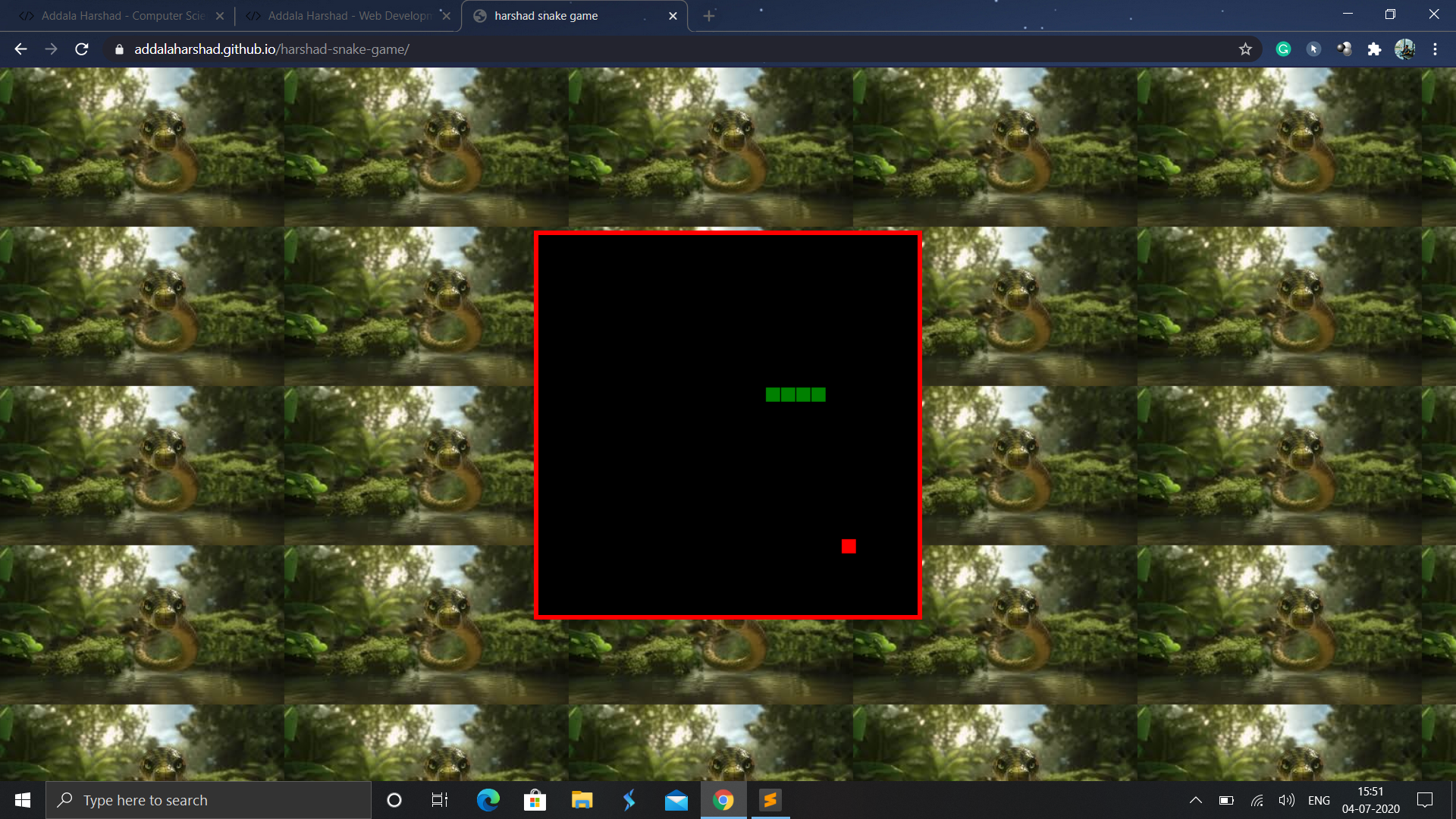Open Microsoft Edge from the taskbar
The height and width of the screenshot is (819, 1456).
pyautogui.click(x=488, y=800)
